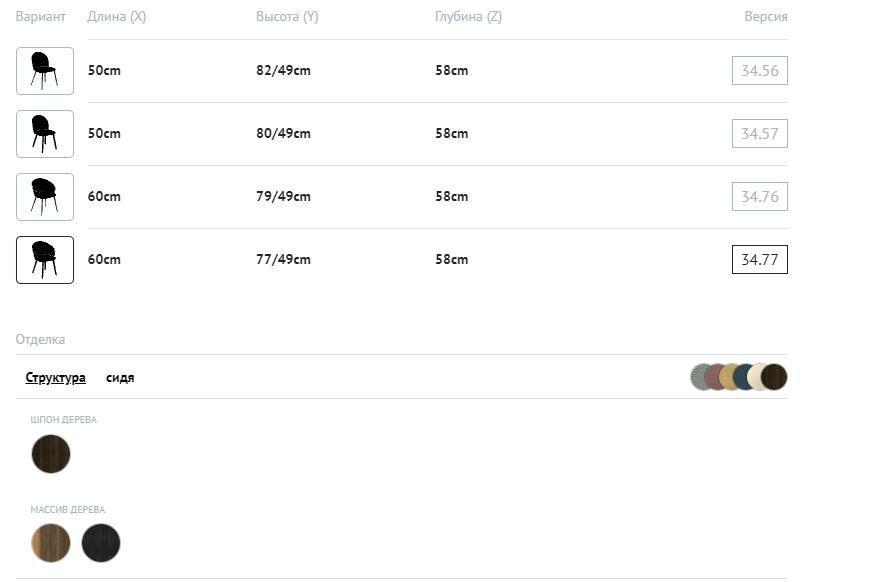Choose the chair thumbnail in the 80/49cm row

coord(45,134)
